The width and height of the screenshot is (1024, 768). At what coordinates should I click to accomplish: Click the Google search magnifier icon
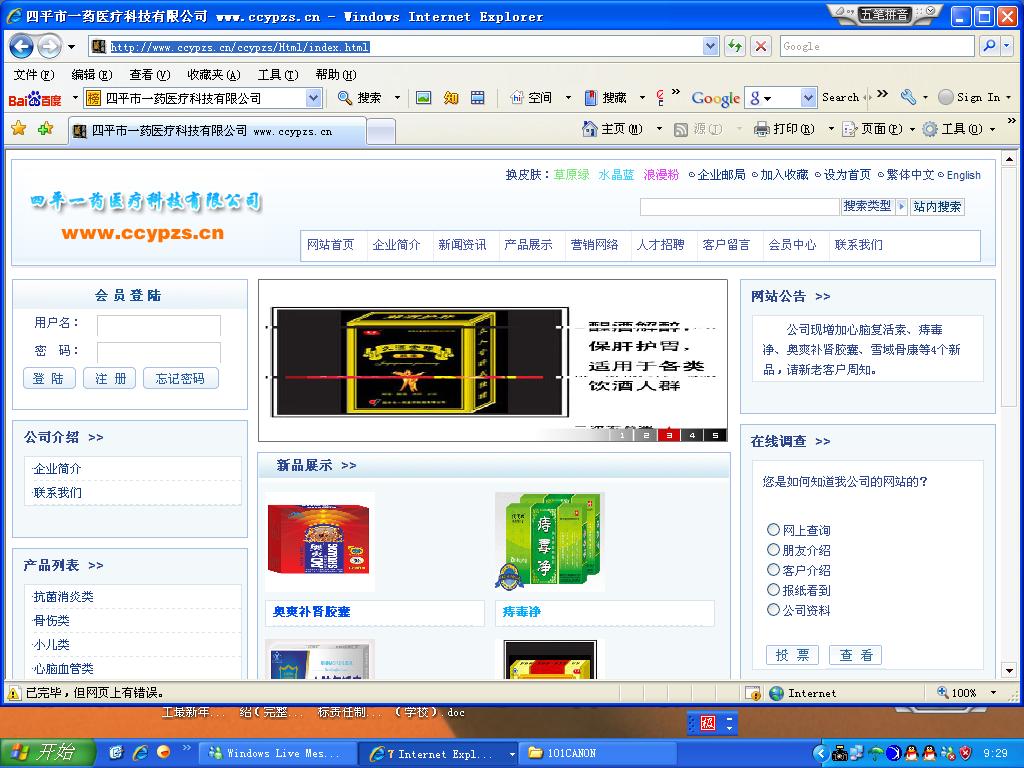988,46
